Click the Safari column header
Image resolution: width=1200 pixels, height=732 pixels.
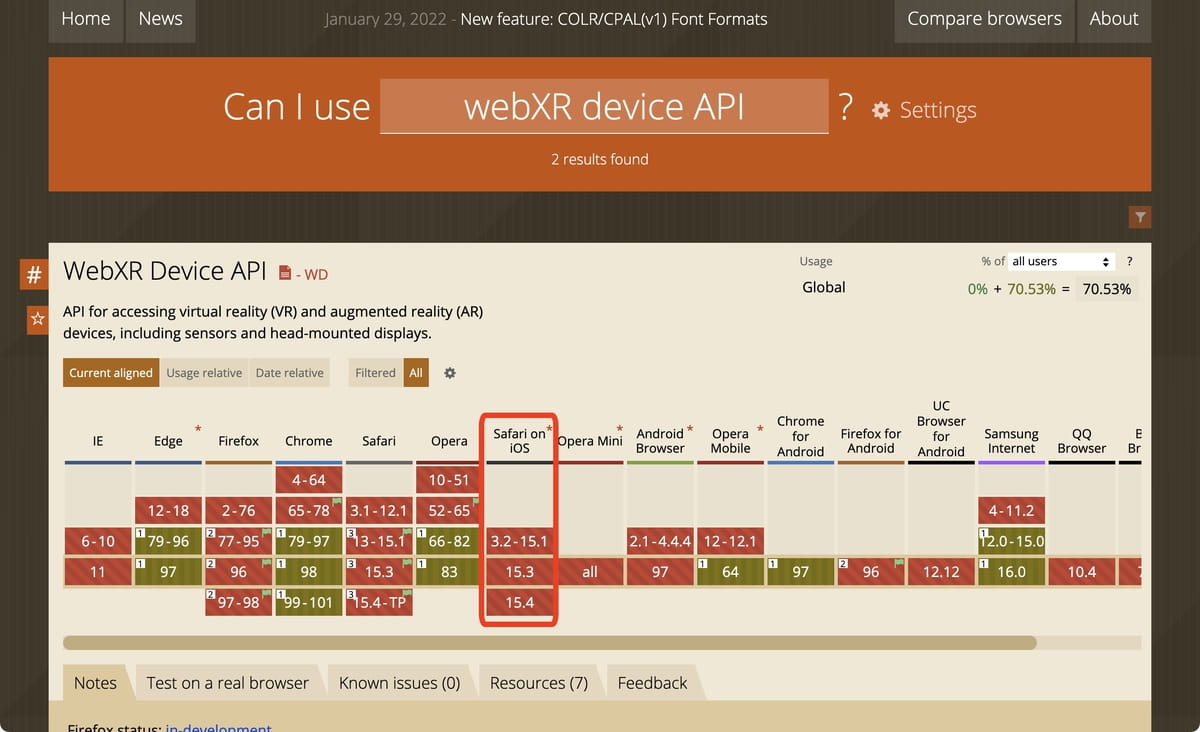click(x=379, y=441)
